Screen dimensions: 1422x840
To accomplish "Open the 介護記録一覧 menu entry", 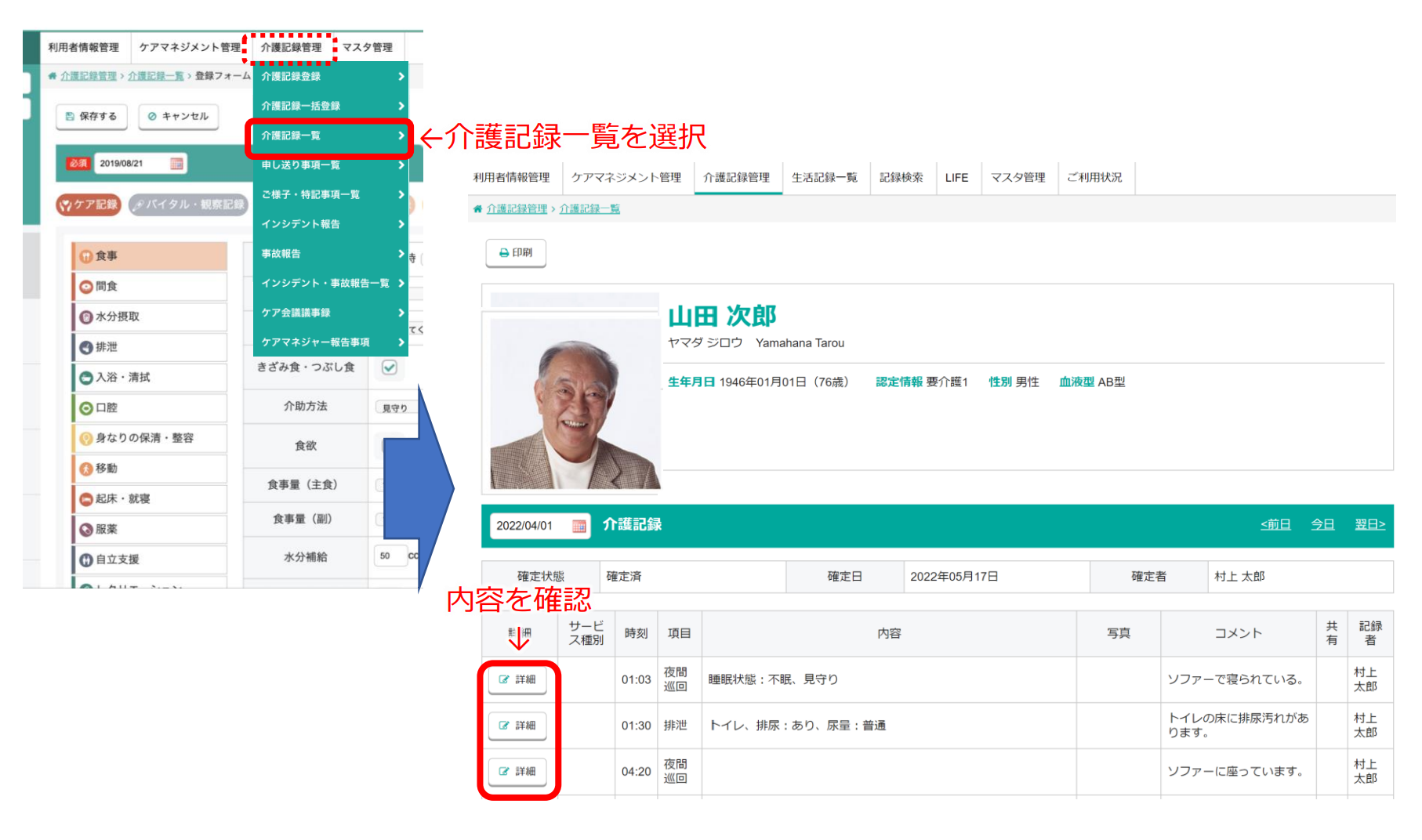I will click(328, 136).
